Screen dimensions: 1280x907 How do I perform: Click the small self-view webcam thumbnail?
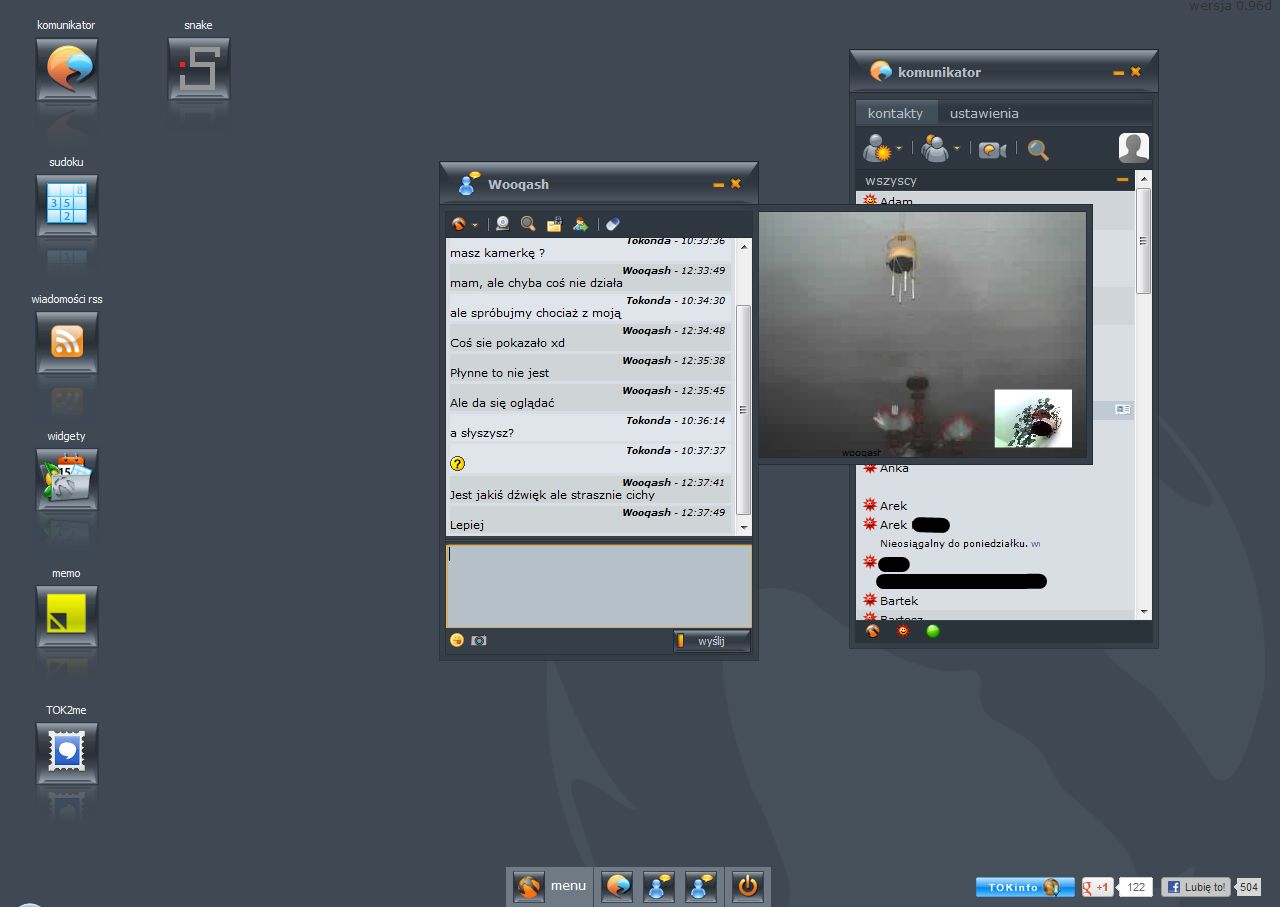(x=1033, y=418)
